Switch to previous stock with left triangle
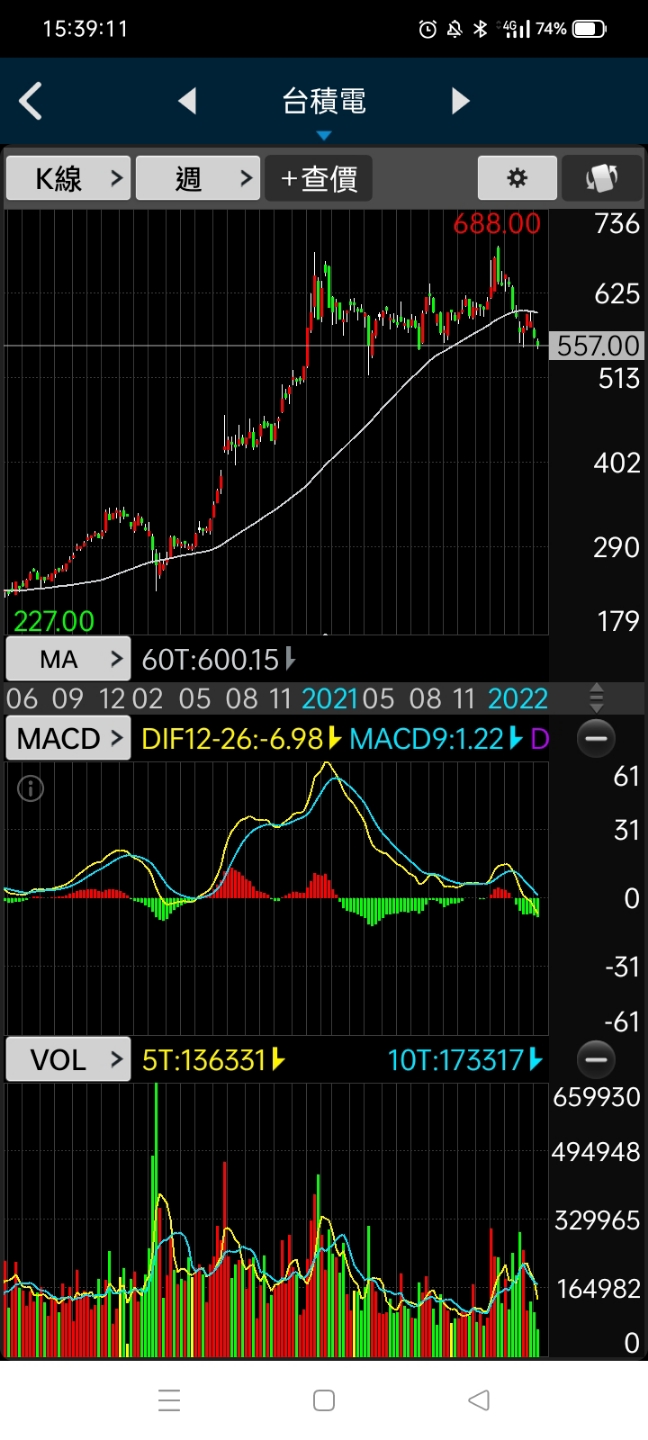This screenshot has height=1440, width=648. [187, 101]
